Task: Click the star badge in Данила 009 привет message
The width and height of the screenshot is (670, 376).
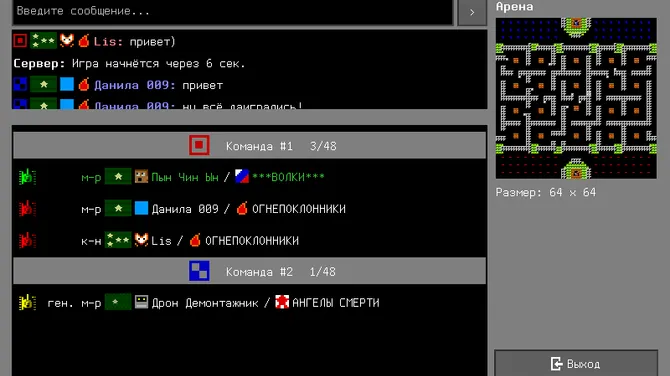Action: point(43,84)
